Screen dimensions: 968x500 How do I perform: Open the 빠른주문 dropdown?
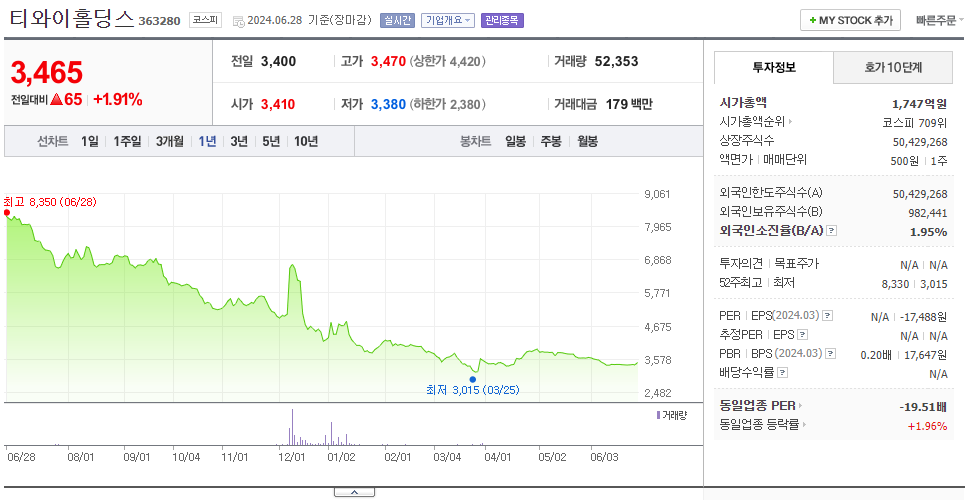tap(940, 20)
